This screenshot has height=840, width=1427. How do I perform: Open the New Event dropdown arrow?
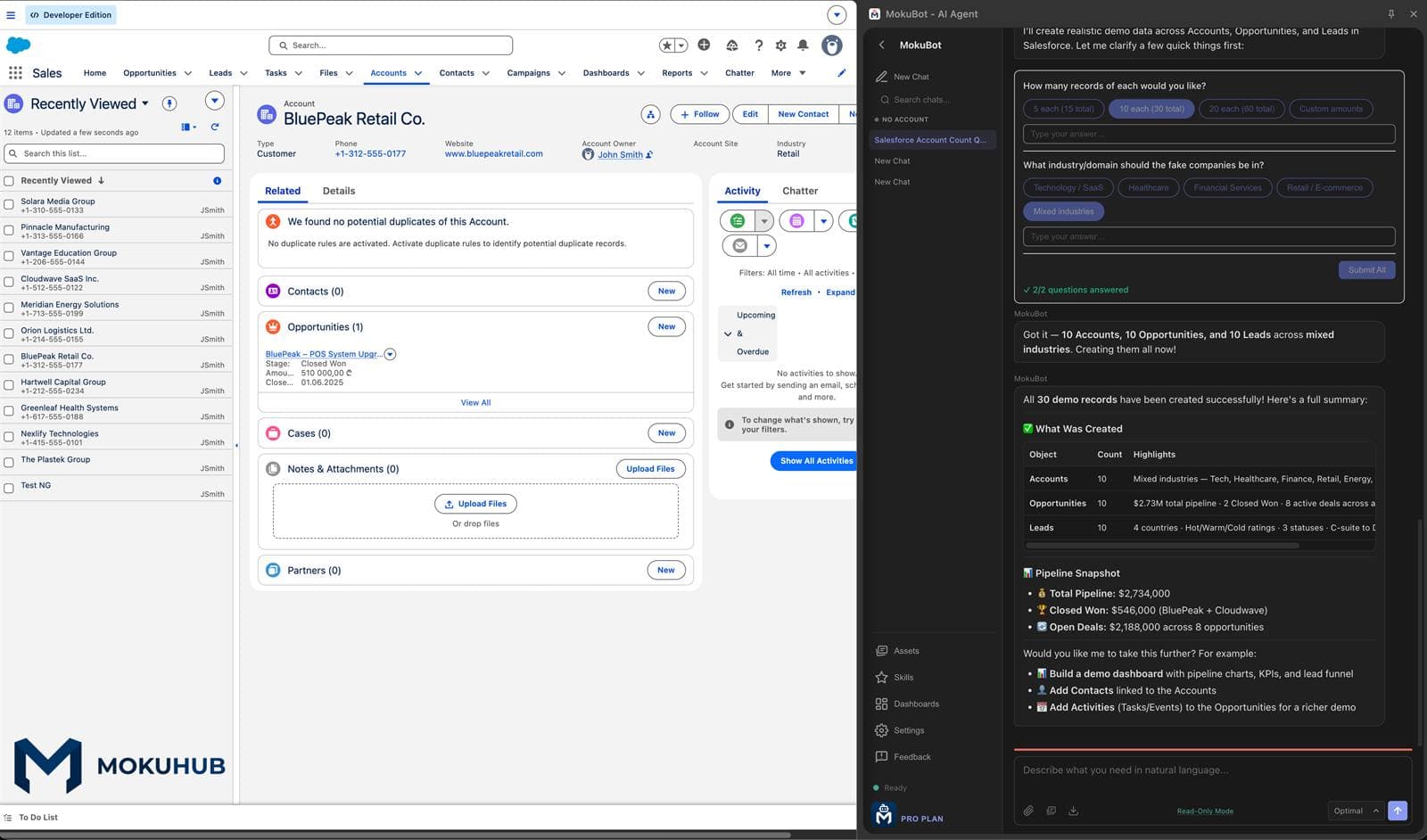(824, 220)
